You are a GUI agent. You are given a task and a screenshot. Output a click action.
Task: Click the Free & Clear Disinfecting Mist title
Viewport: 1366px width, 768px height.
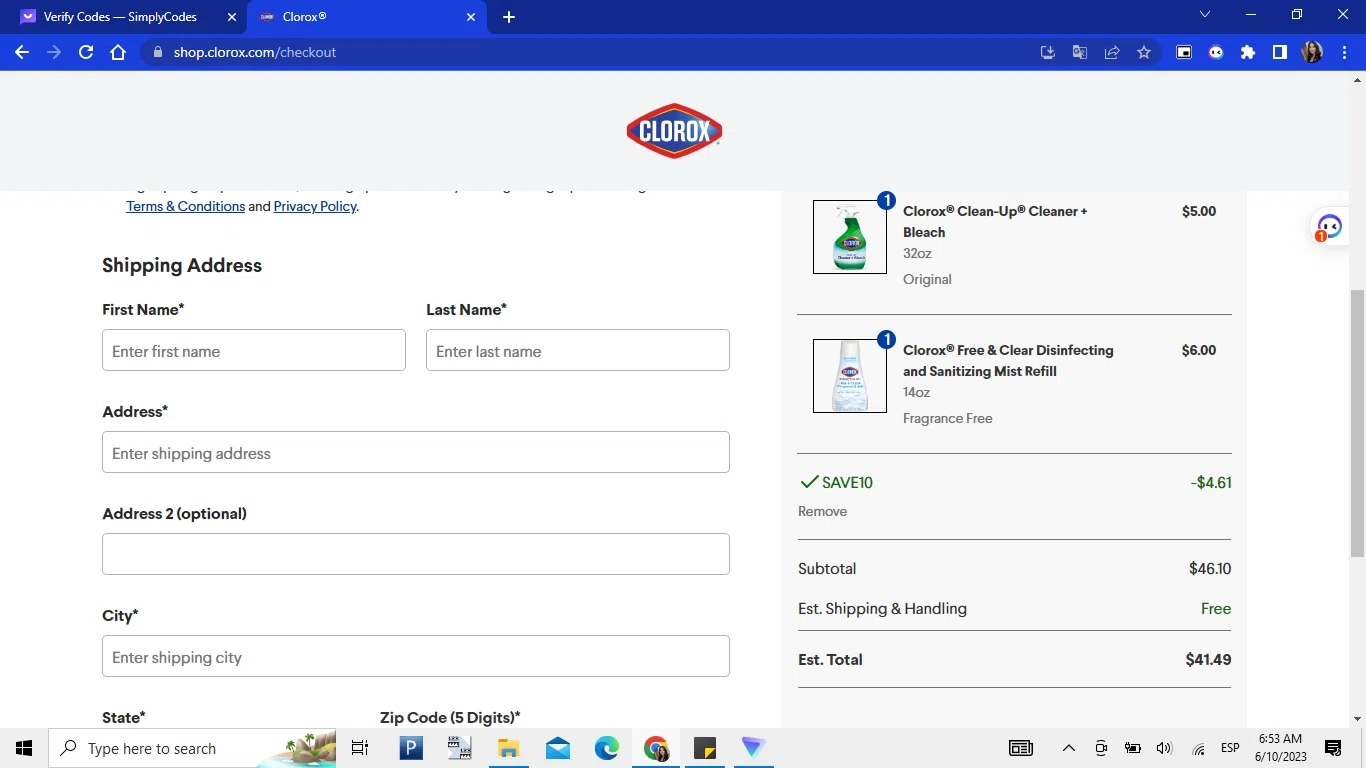coord(1008,360)
